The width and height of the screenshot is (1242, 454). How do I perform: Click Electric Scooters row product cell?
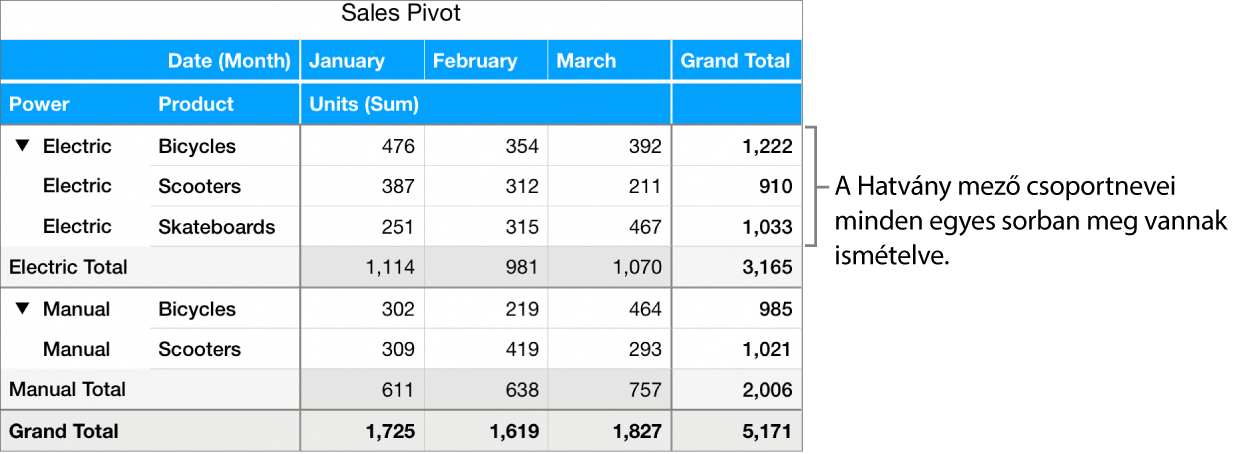(199, 187)
